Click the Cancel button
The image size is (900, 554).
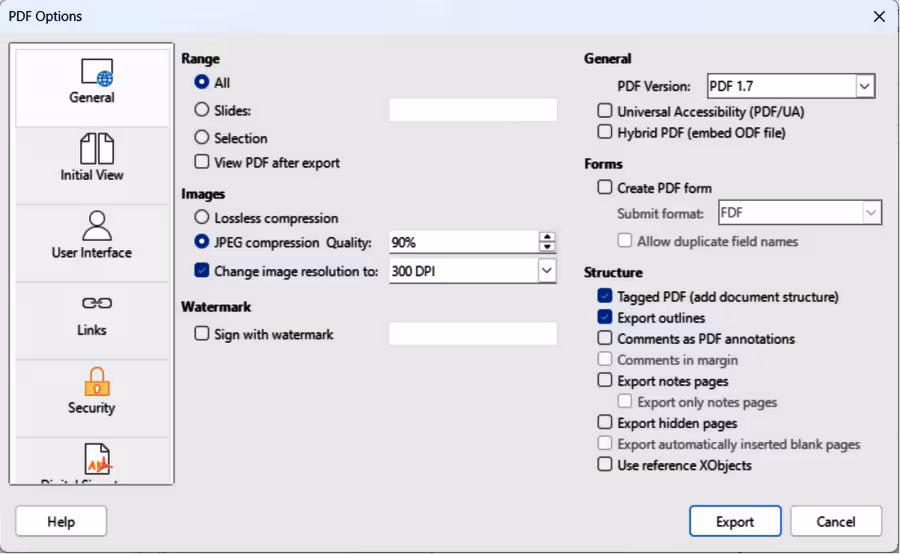(836, 521)
